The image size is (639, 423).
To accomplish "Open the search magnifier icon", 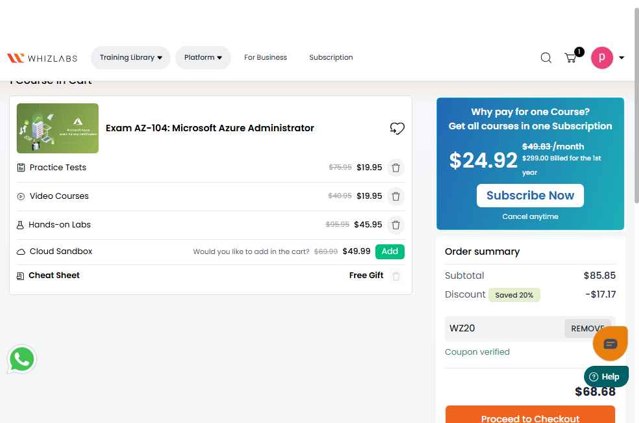I will click(546, 58).
